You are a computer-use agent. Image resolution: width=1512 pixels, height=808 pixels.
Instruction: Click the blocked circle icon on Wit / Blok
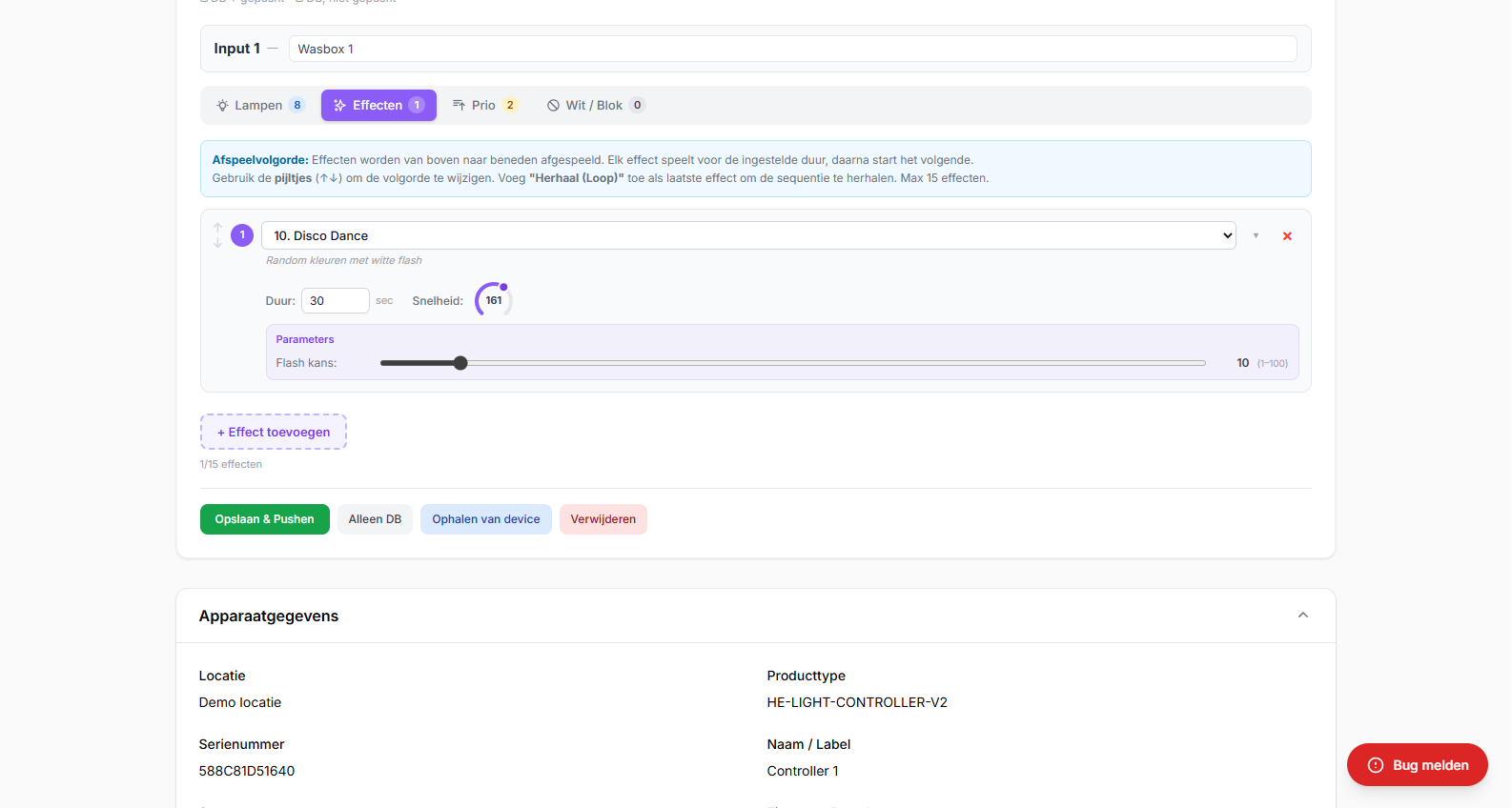tap(553, 106)
